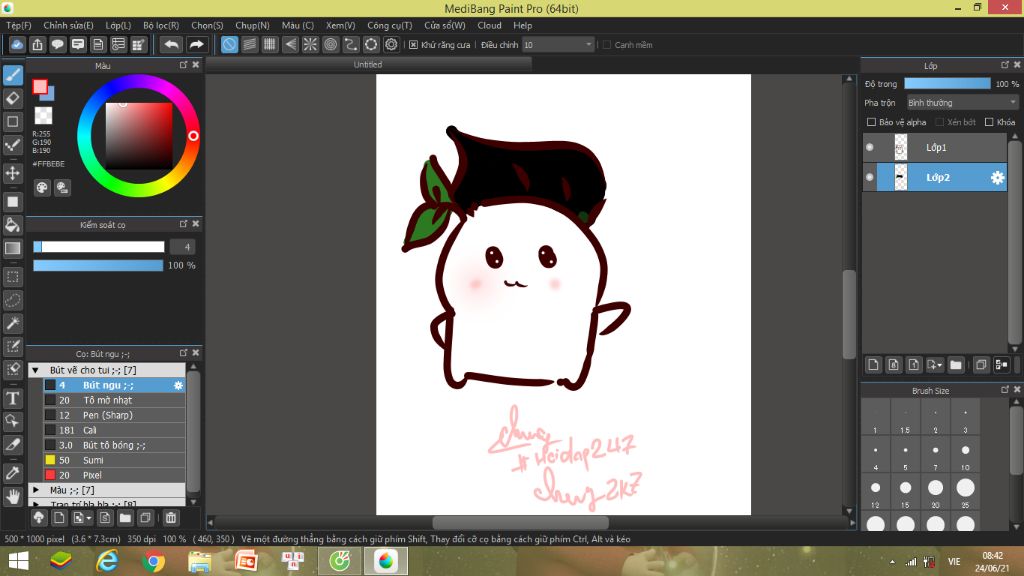Viewport: 1024px width, 576px height.
Task: Switch to the Untitled canvas tab
Action: click(x=368, y=65)
